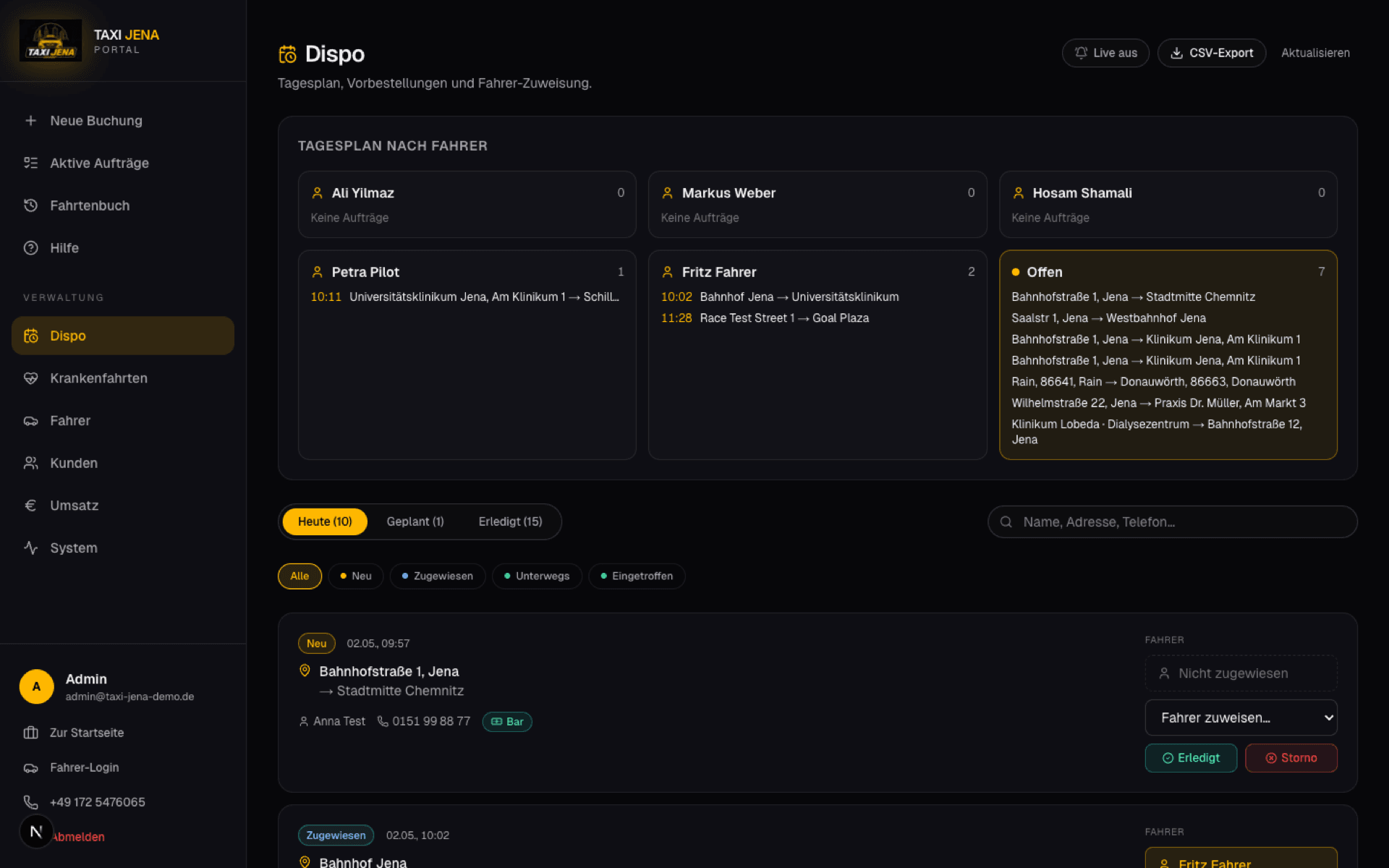Open the Umsatz menu item
Screen dimensions: 1389x868
point(123,506)
